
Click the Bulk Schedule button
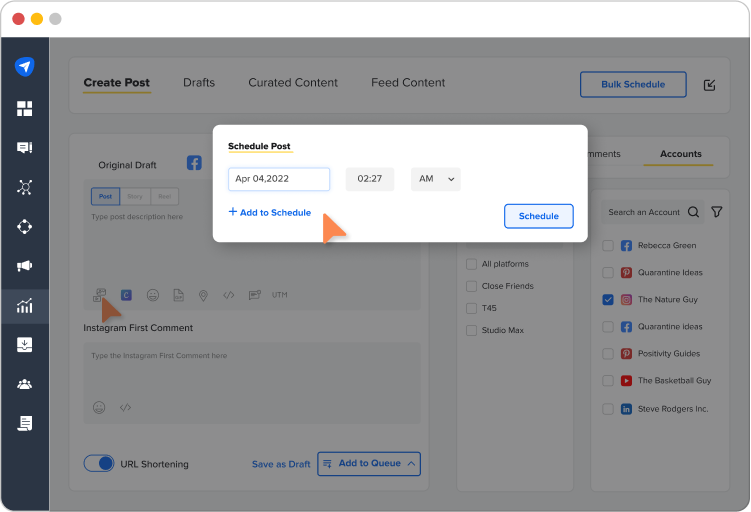click(x=633, y=85)
